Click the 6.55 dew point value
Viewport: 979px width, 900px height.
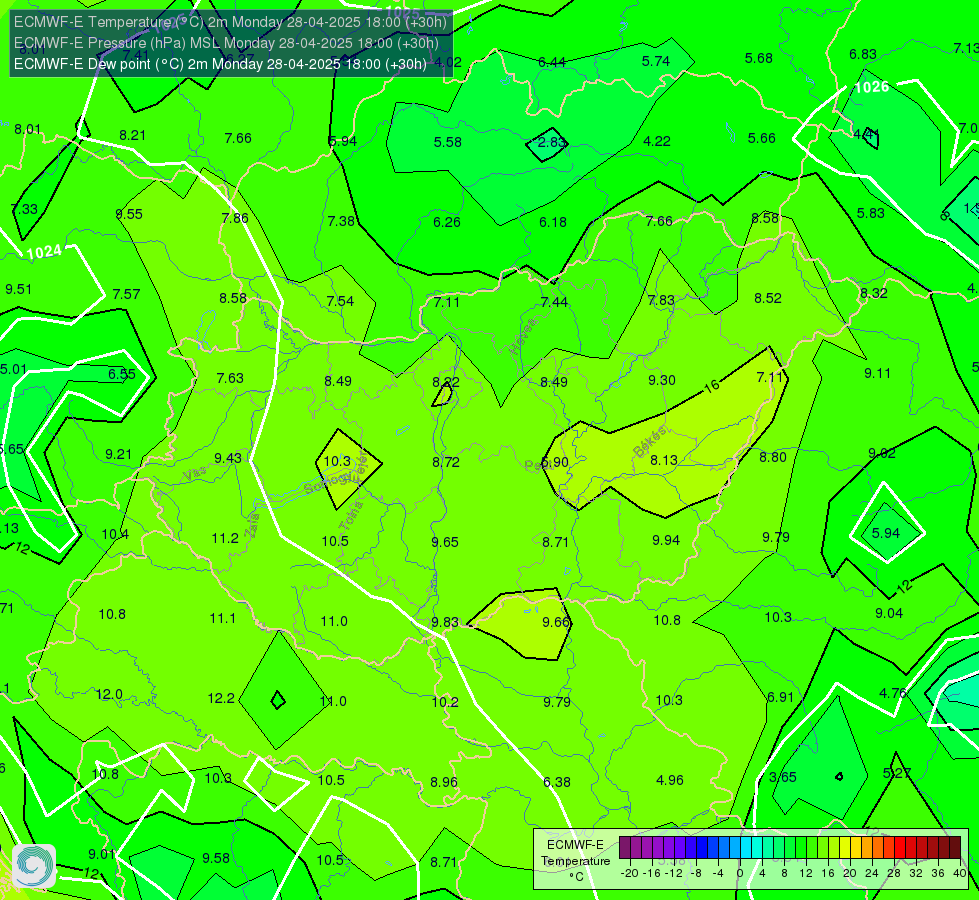122,374
